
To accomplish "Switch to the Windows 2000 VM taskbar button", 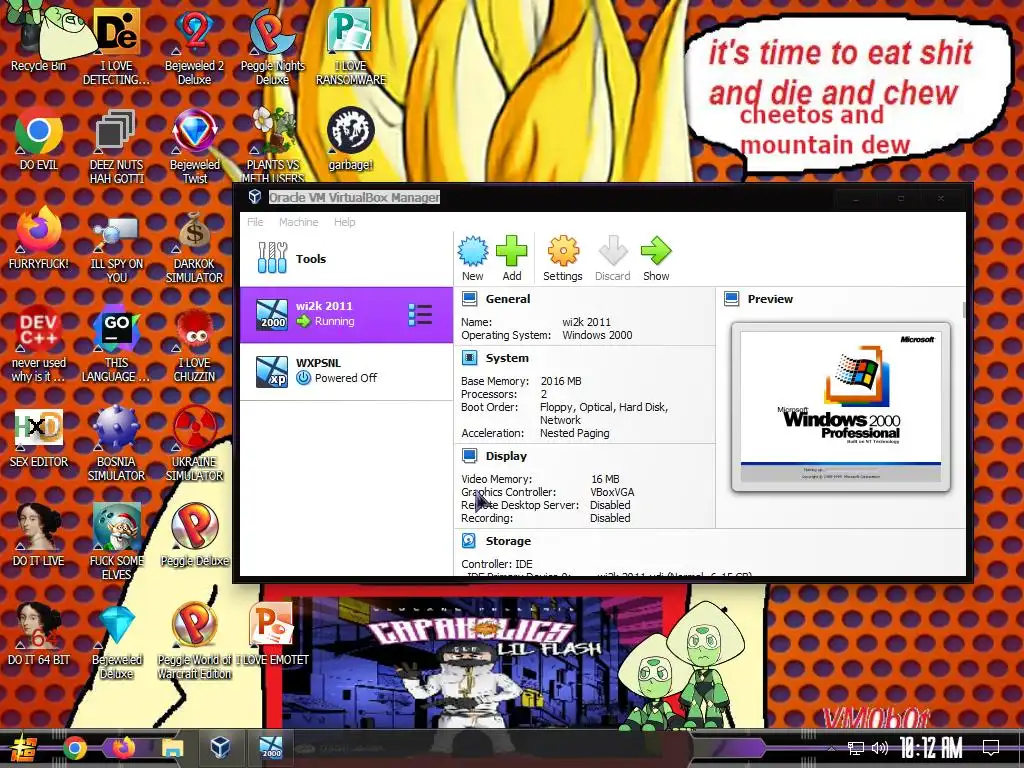I will coord(271,747).
